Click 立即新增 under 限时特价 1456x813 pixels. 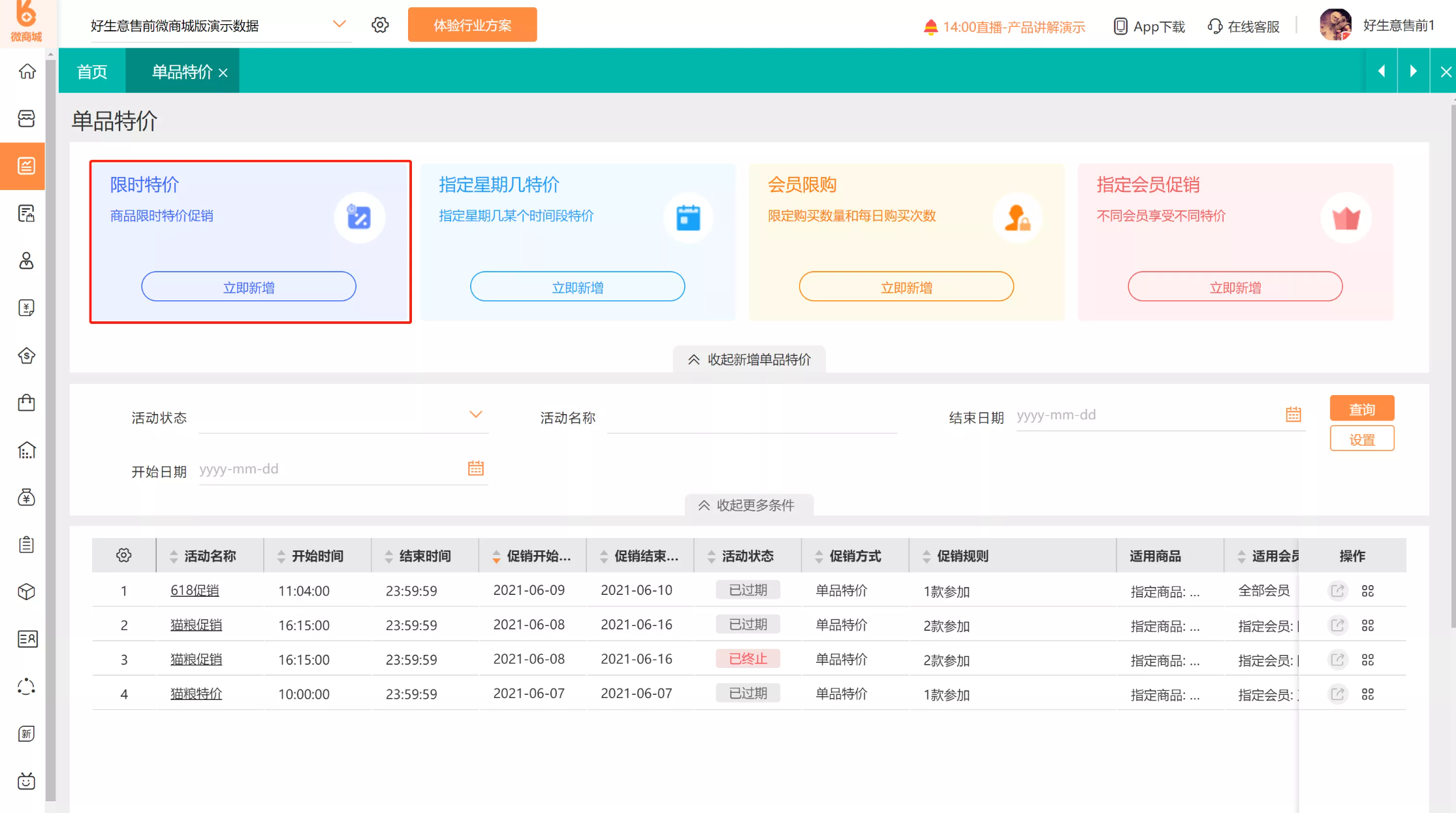tap(249, 287)
